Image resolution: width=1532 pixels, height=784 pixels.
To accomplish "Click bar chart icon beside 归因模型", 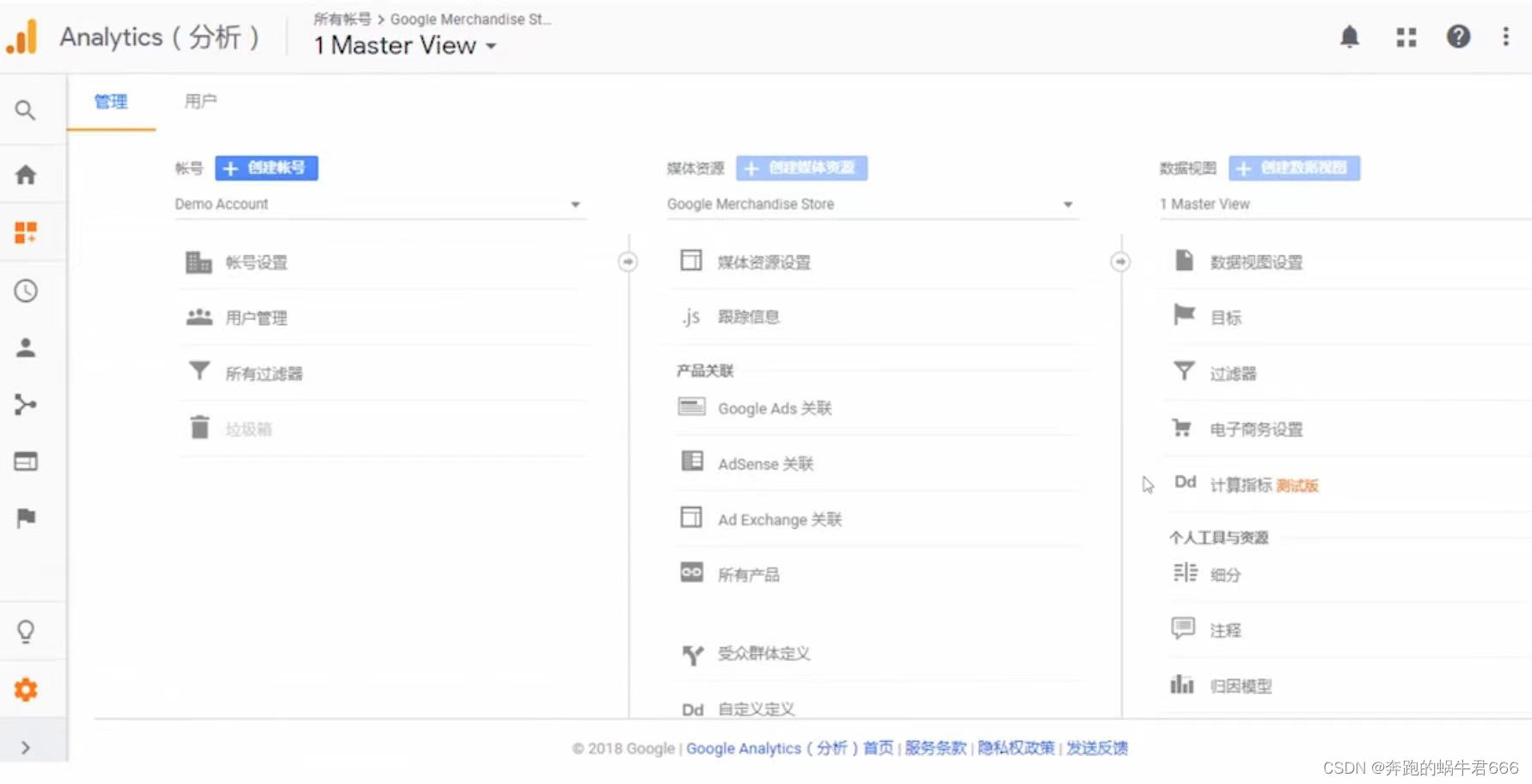I will [x=1182, y=684].
